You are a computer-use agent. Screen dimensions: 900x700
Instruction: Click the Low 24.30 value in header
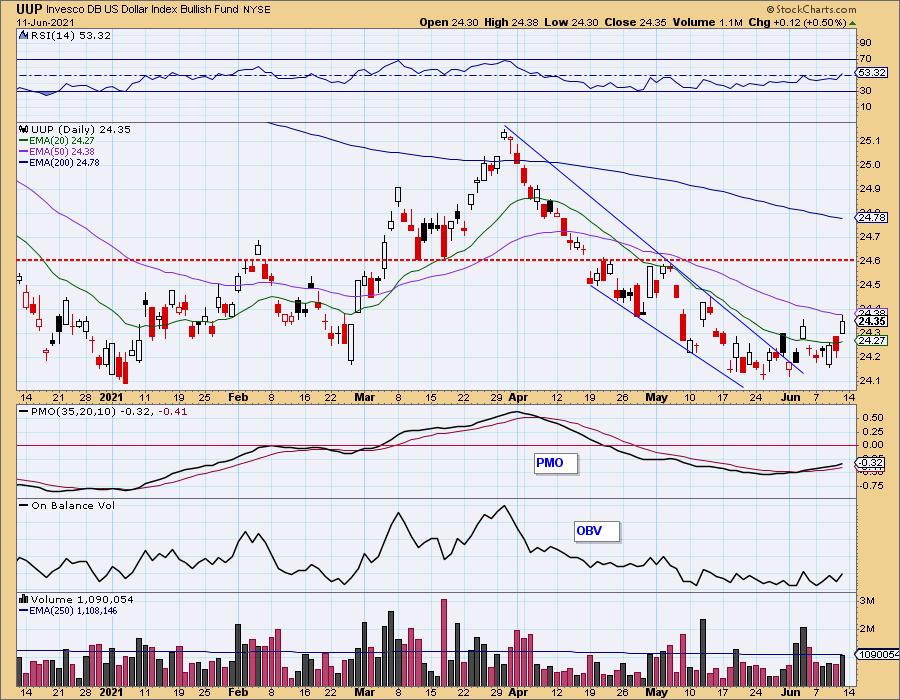[x=571, y=22]
